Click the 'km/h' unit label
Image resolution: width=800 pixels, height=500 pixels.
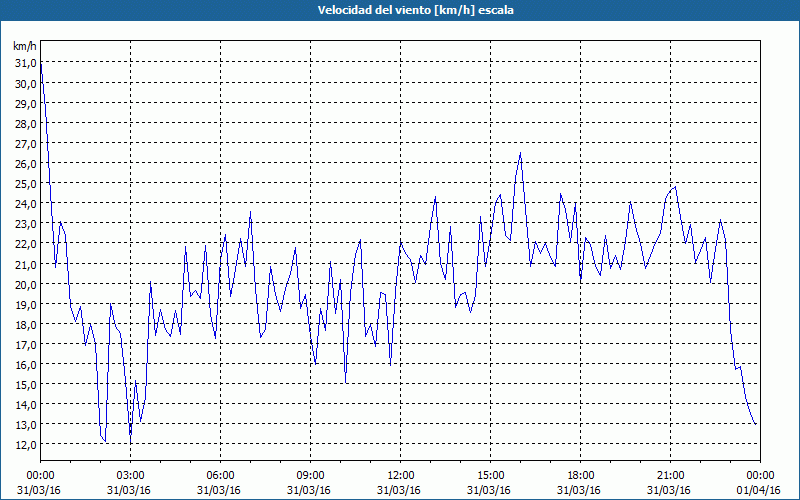pyautogui.click(x=25, y=46)
